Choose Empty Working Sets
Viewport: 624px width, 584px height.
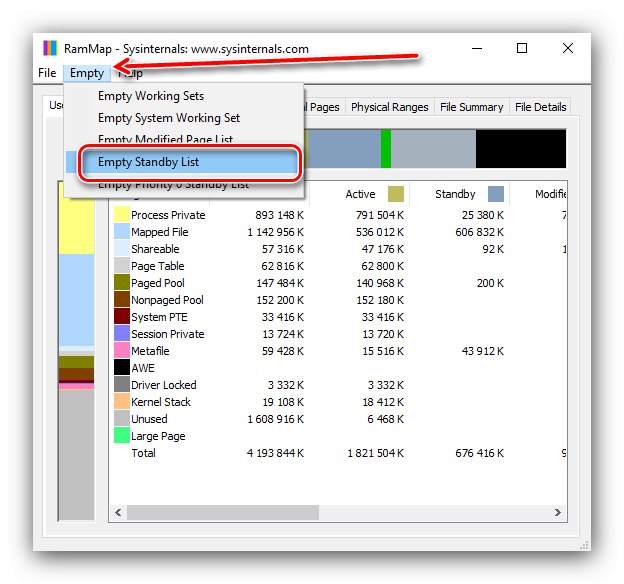(151, 96)
